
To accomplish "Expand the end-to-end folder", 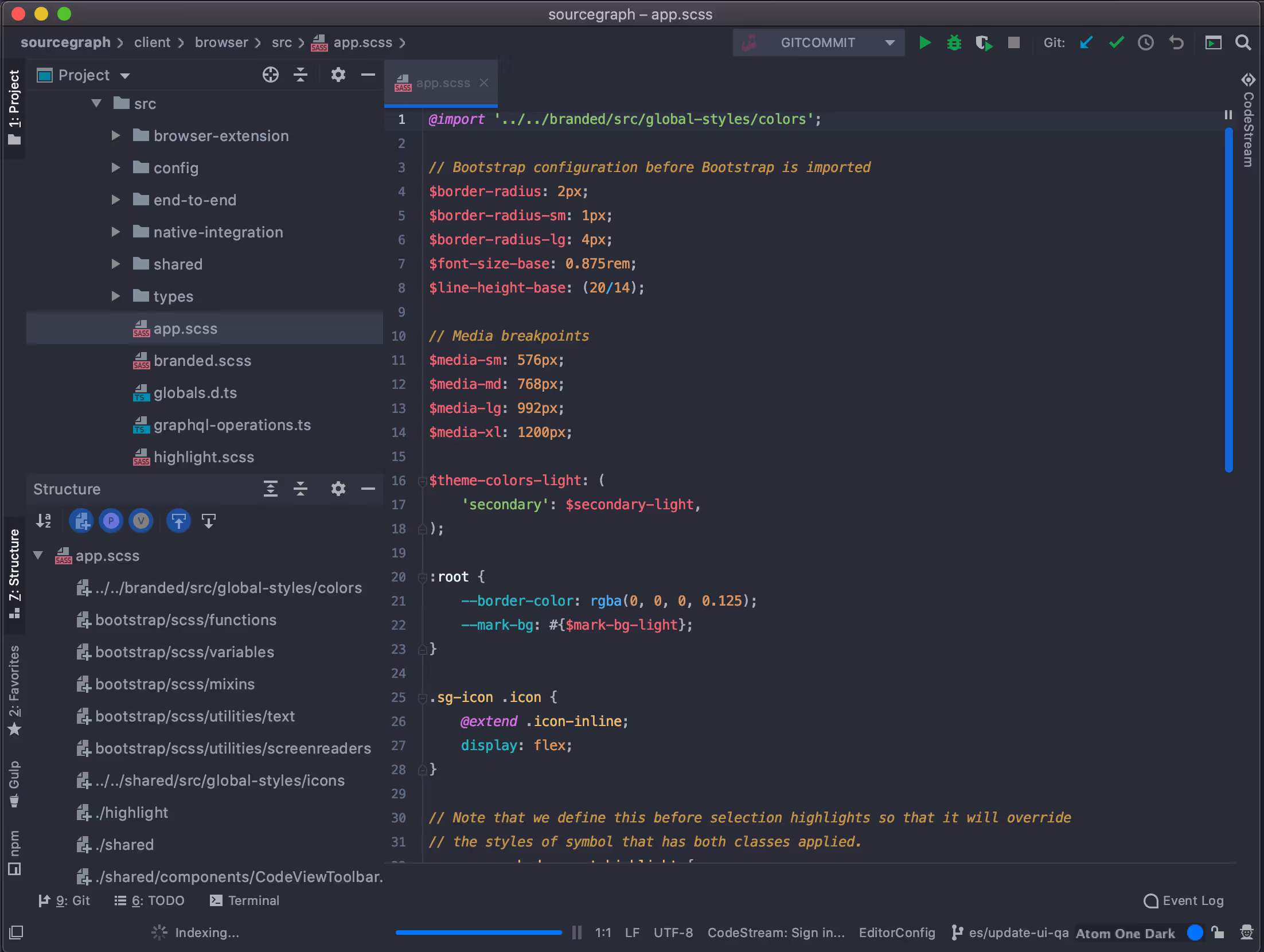I will click(116, 200).
